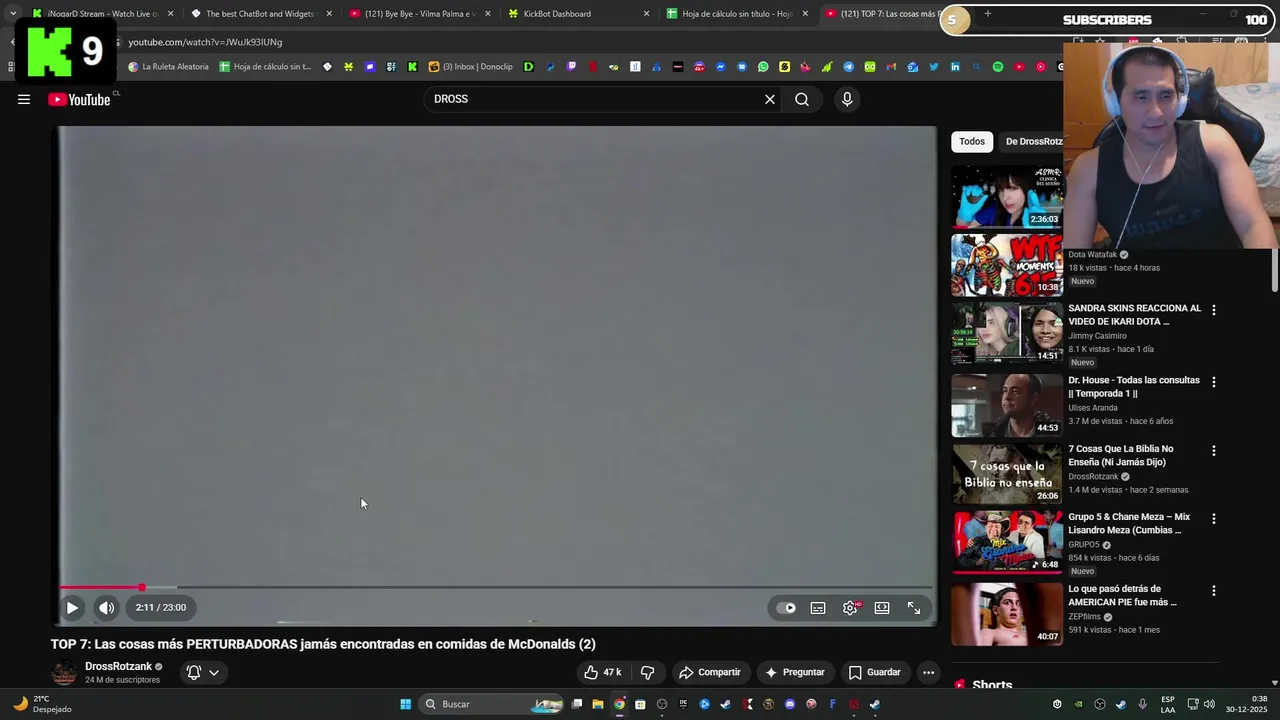1280x720 pixels.
Task: Open a new browser tab
Action: (x=987, y=14)
